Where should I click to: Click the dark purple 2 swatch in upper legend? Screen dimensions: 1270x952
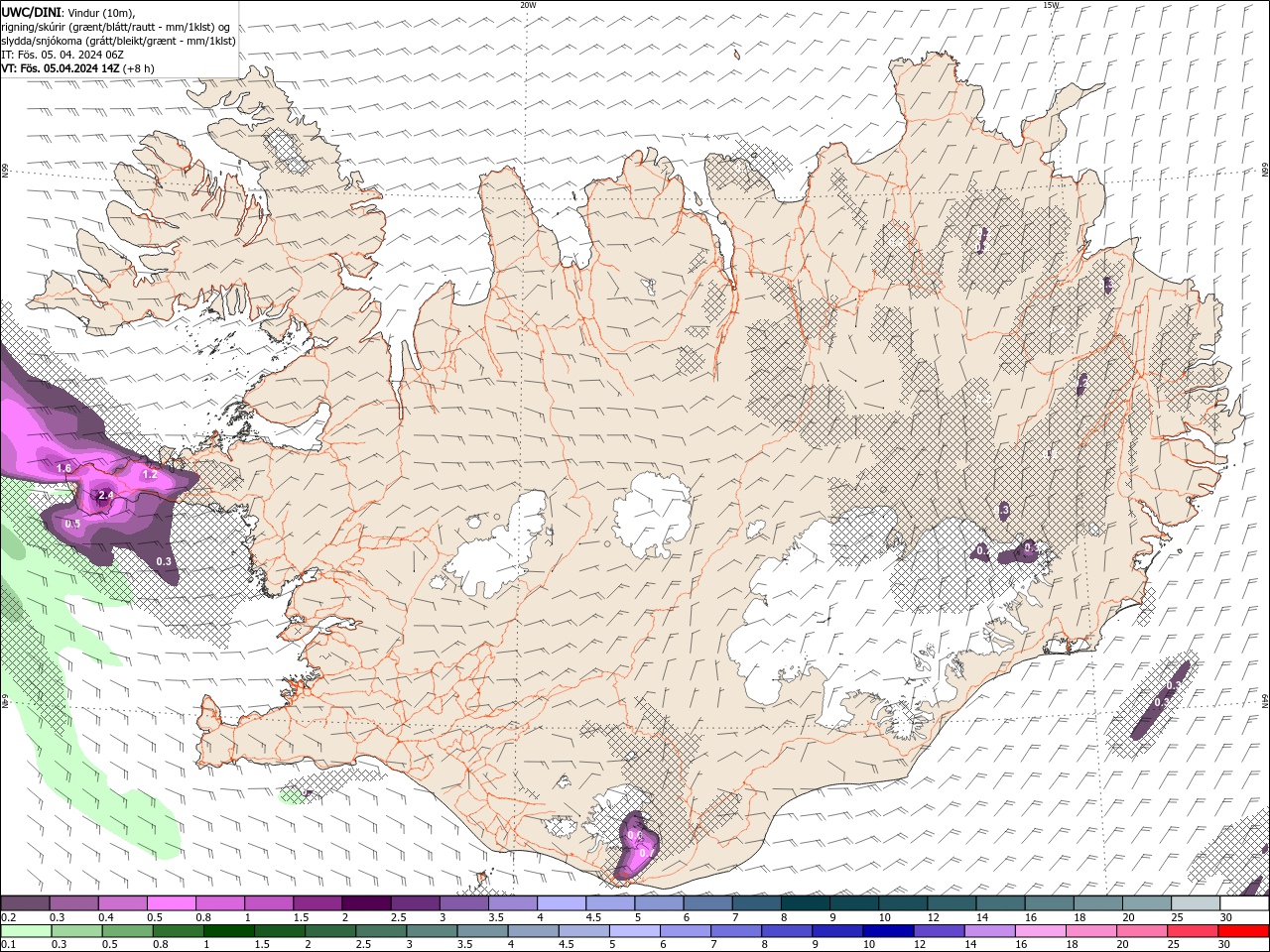(365, 903)
